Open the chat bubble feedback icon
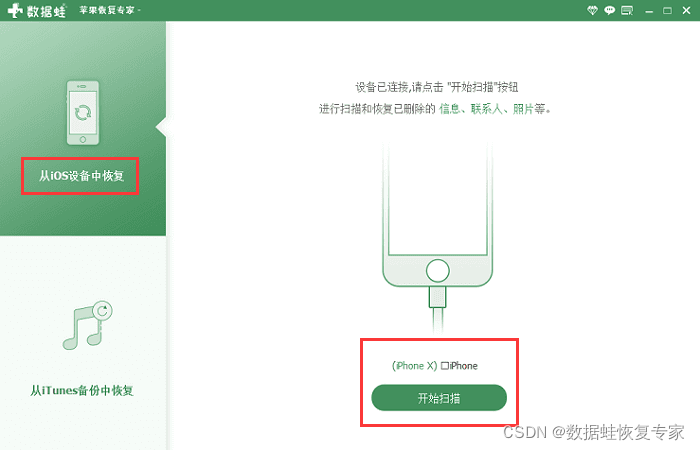Viewport: 700px width, 450px height. [x=609, y=10]
